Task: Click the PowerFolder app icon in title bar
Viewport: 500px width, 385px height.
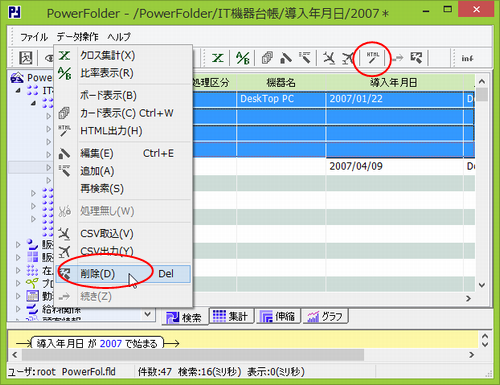Action: pos(14,12)
